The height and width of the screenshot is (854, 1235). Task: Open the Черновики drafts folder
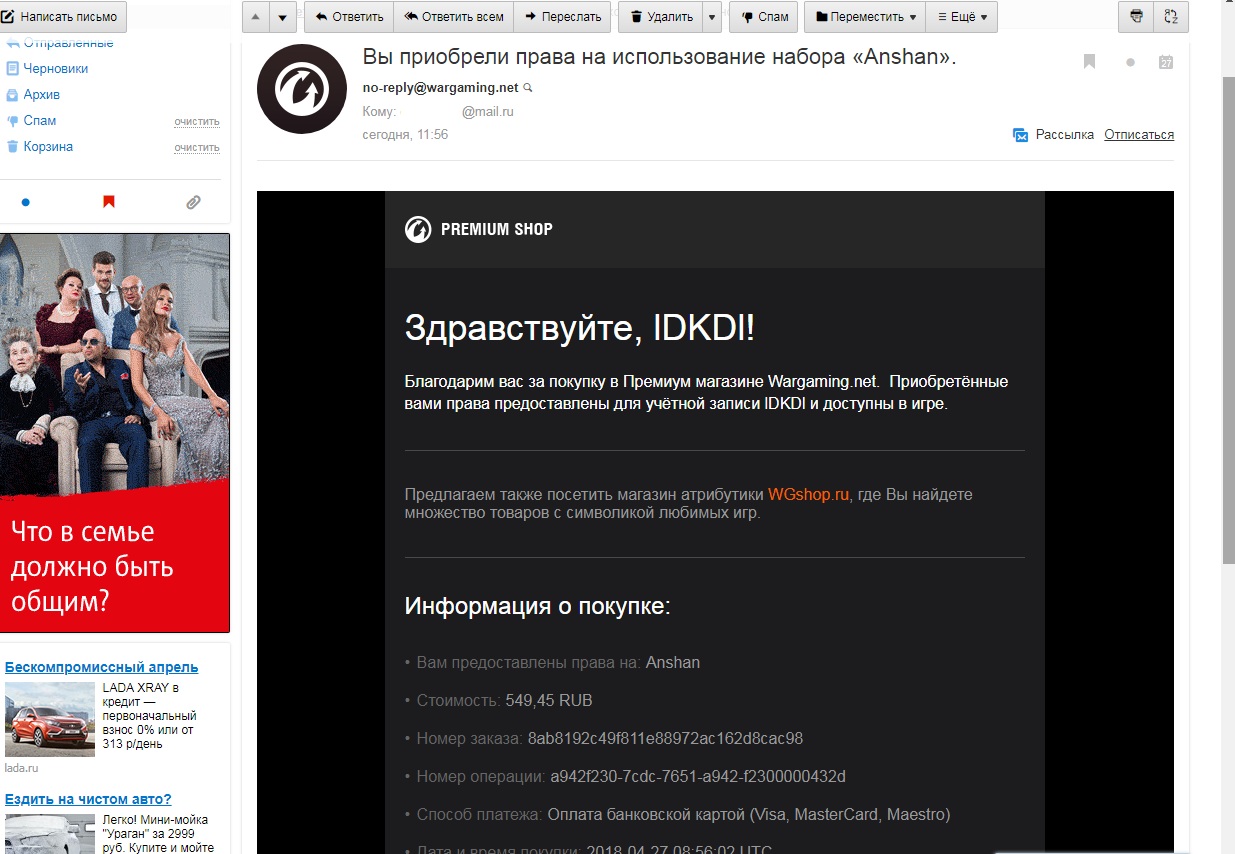(x=56, y=69)
